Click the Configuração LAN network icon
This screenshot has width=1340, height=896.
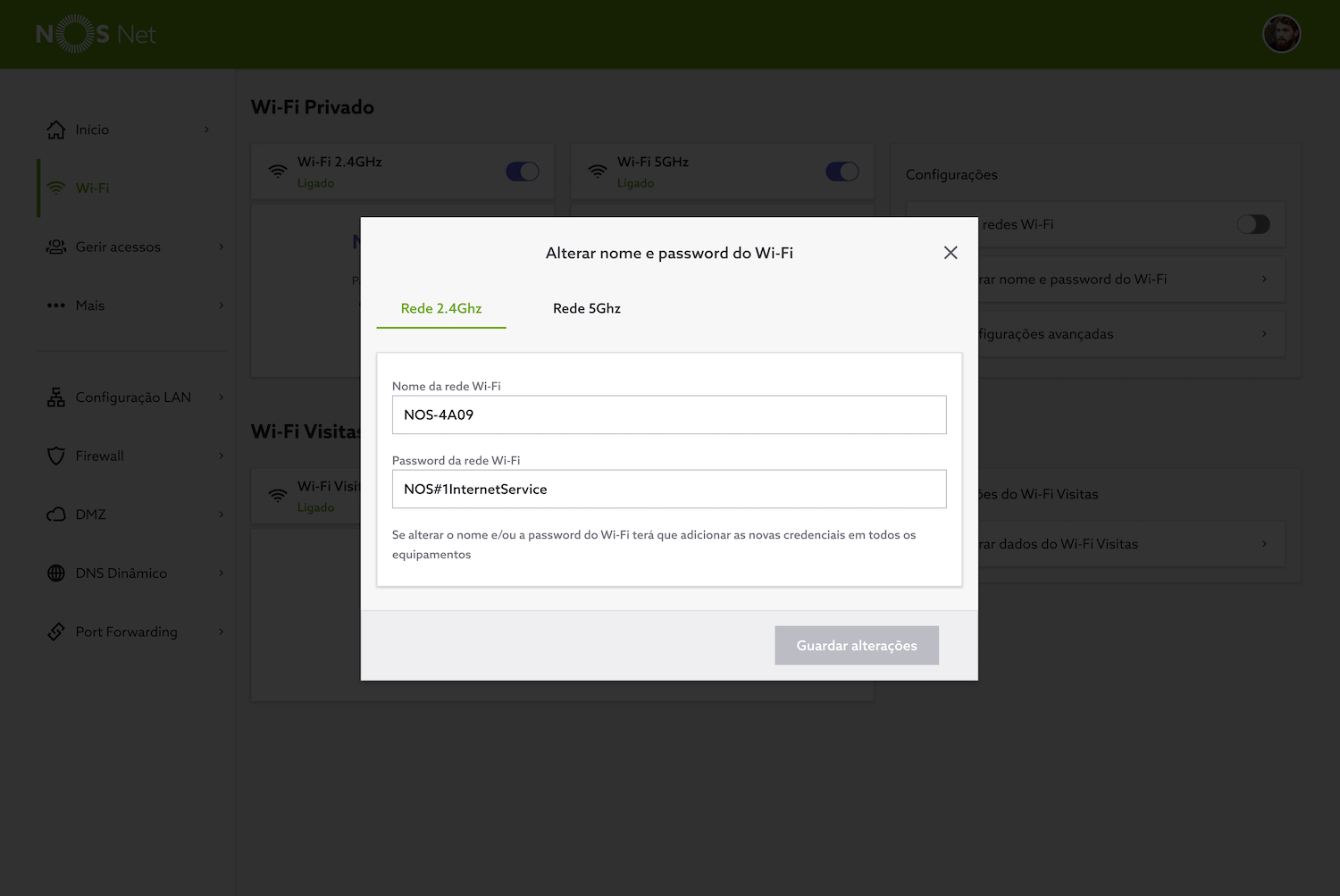pyautogui.click(x=56, y=398)
